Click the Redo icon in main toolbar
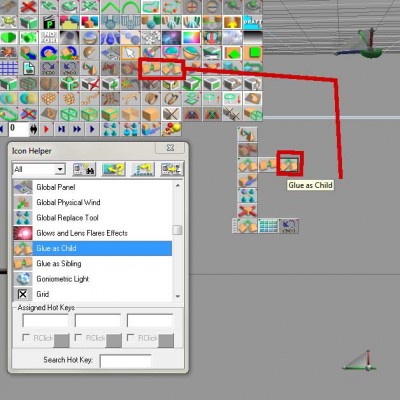Image resolution: width=400 pixels, height=400 pixels. click(49, 68)
